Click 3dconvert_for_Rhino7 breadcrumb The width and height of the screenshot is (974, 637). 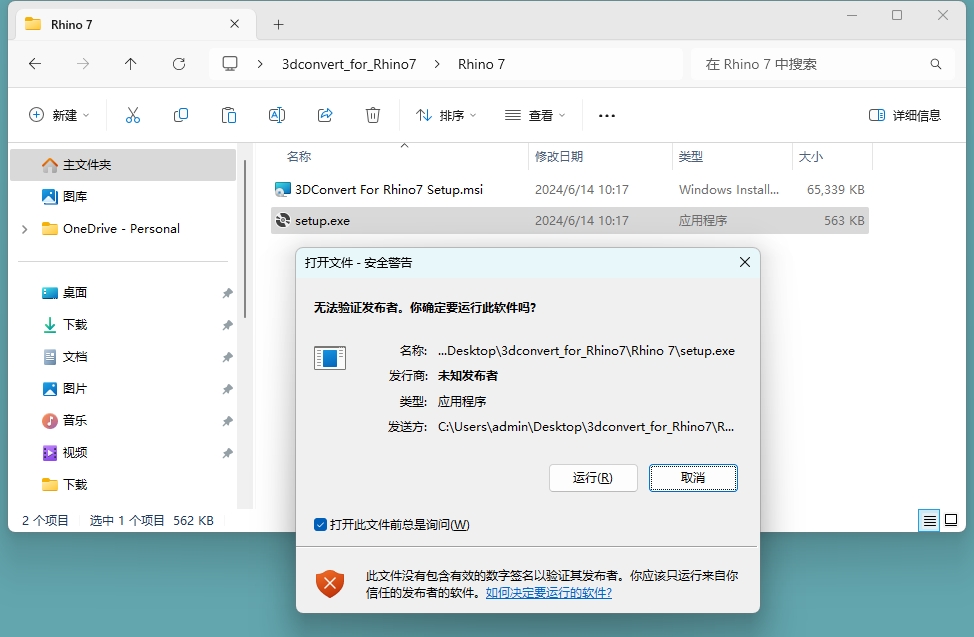(349, 64)
